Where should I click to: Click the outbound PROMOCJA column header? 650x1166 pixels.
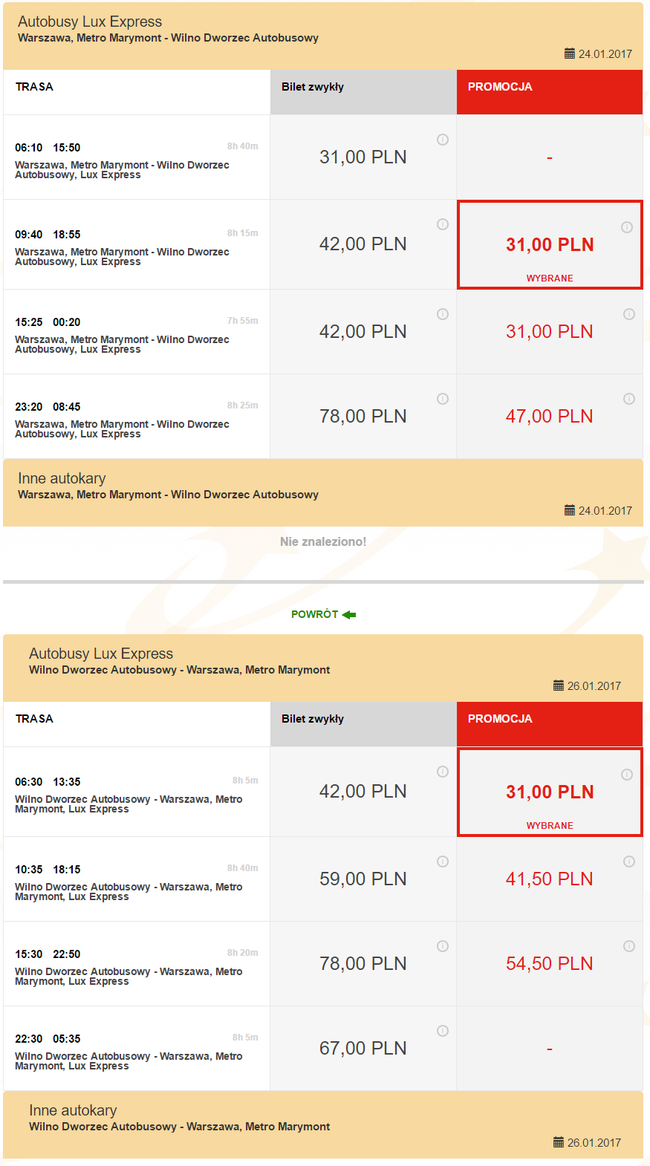(550, 92)
